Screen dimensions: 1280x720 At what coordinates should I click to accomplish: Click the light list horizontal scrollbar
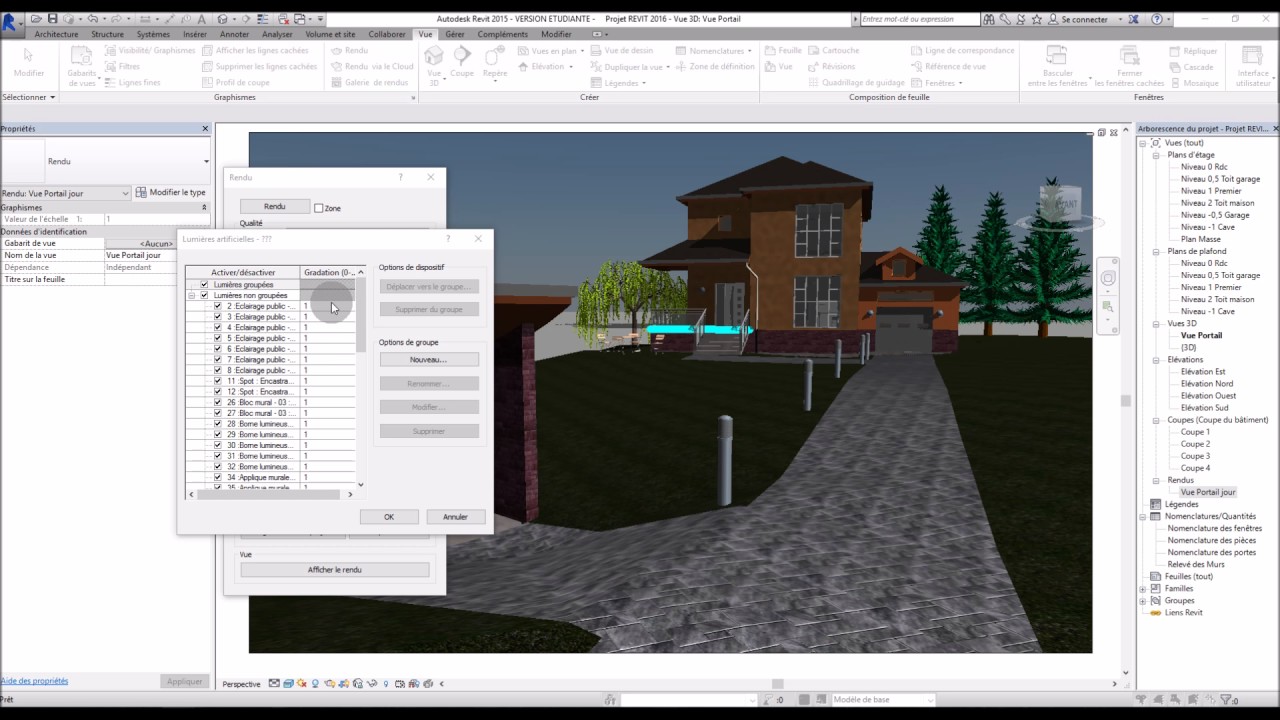[x=270, y=494]
